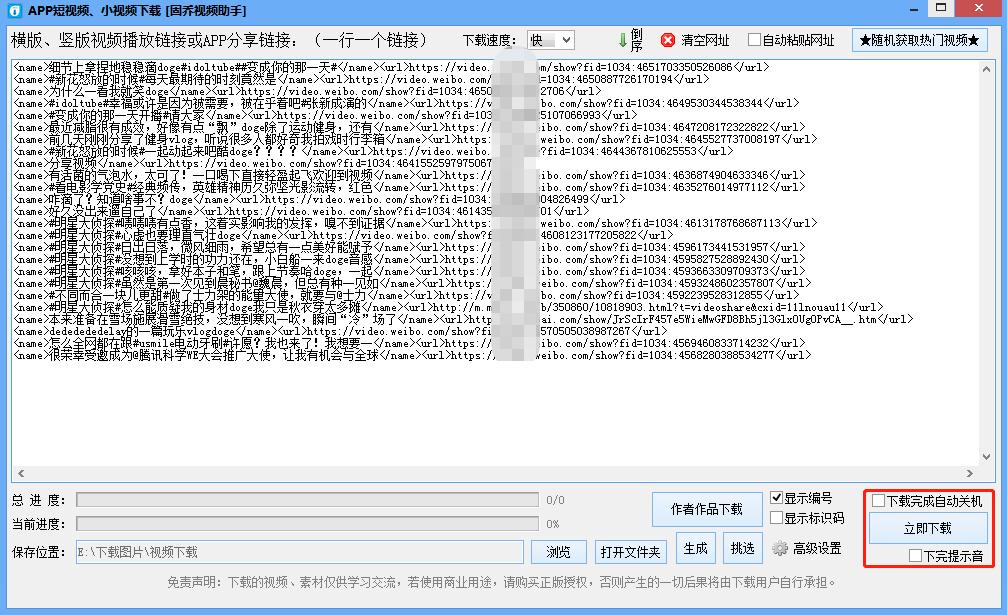This screenshot has width=1007, height=615.
Task: Click the 挑选 button
Action: coord(742,548)
